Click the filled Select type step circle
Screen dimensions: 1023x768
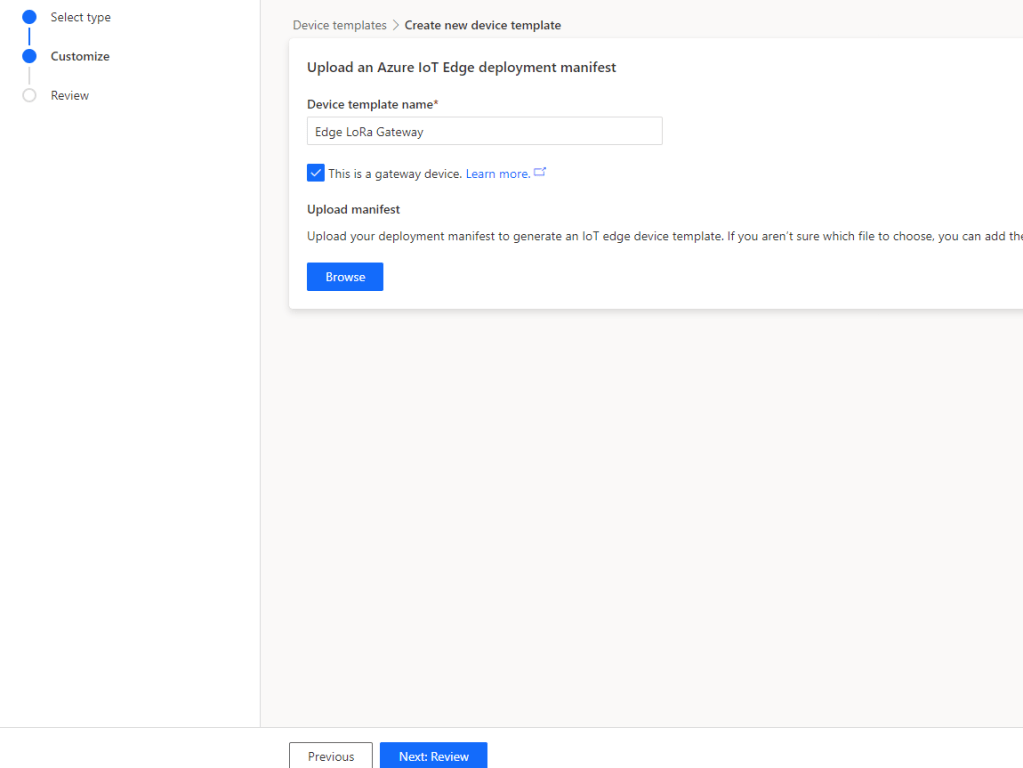pos(29,17)
